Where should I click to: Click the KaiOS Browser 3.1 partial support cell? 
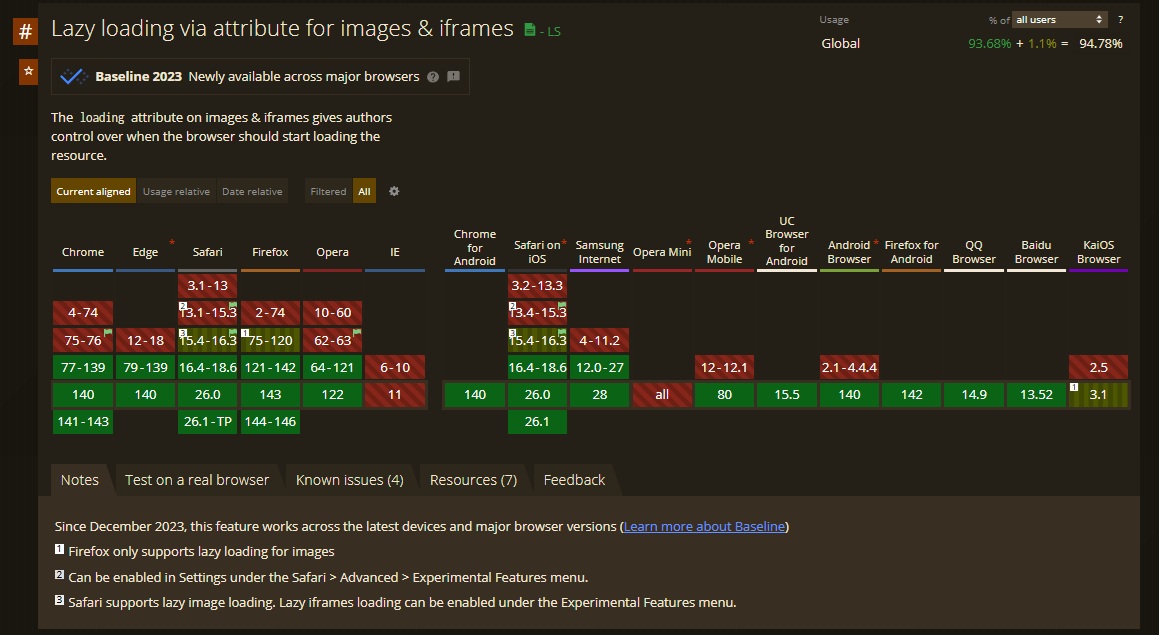coord(1098,394)
